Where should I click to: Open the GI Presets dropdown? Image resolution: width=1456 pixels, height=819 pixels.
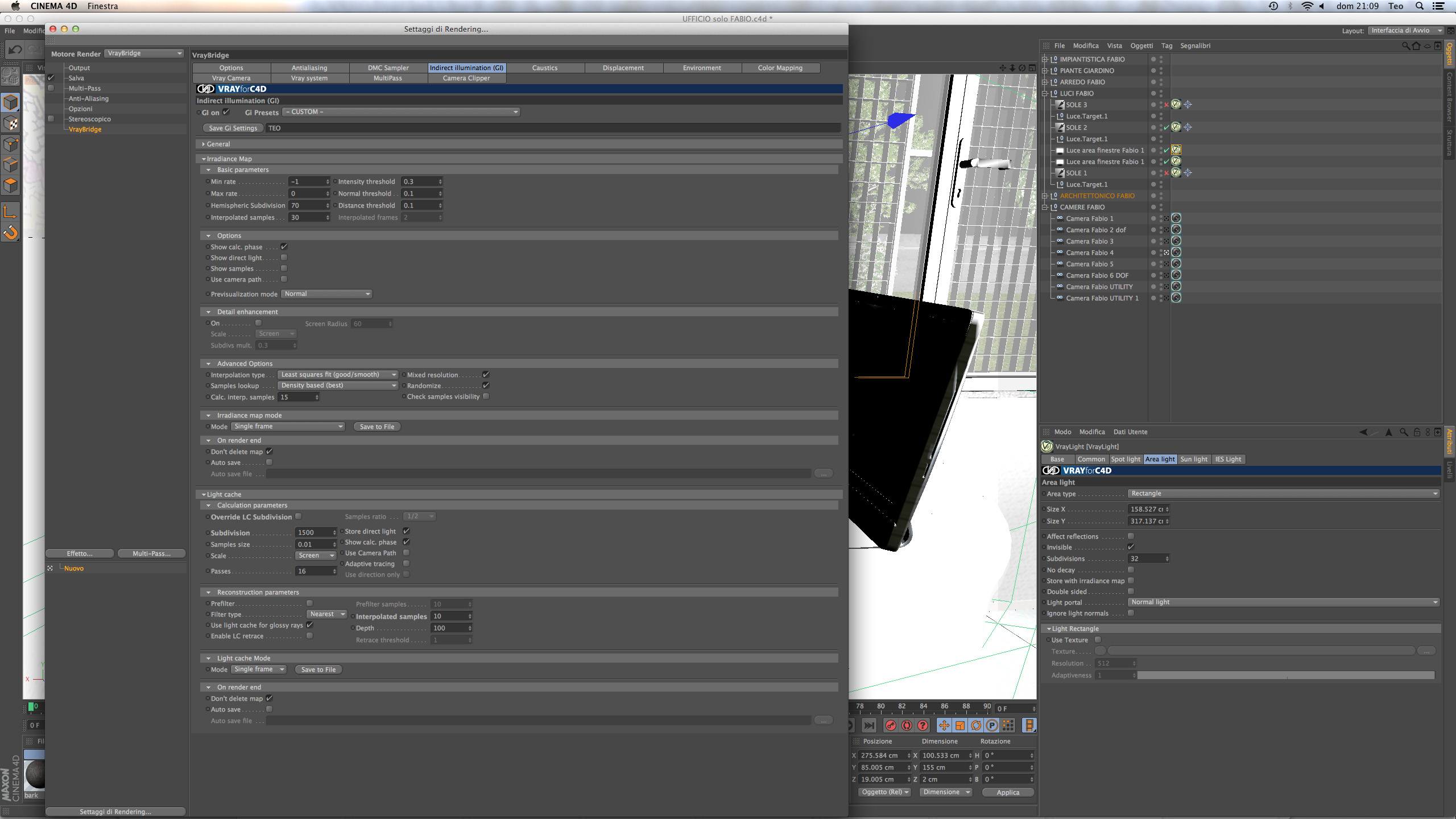click(x=401, y=112)
